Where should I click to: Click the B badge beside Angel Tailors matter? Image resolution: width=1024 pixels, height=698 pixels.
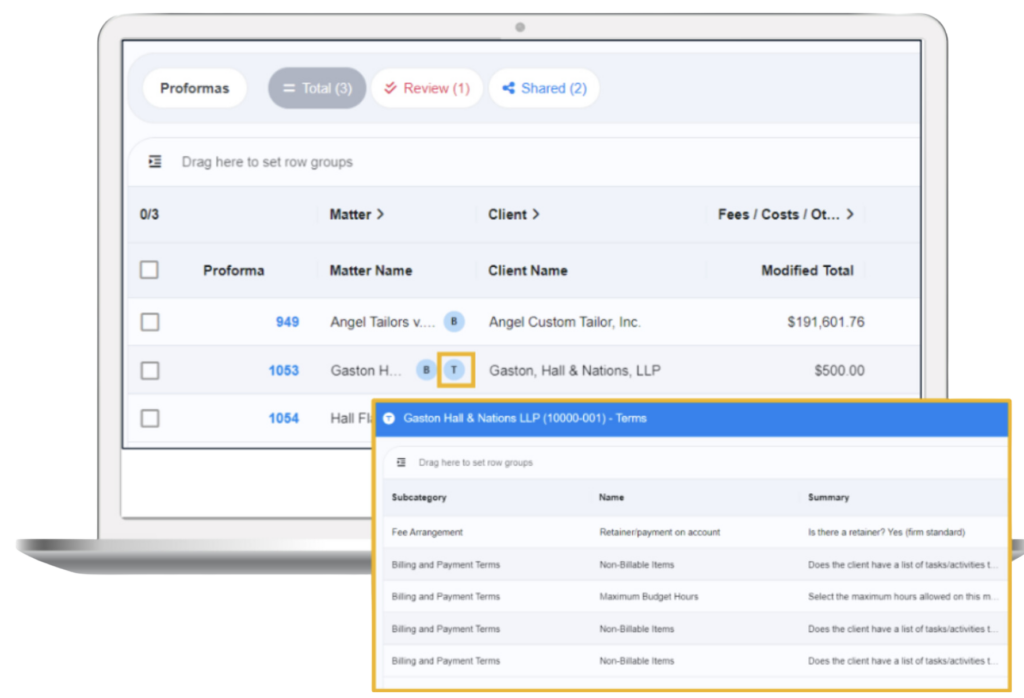click(x=454, y=322)
